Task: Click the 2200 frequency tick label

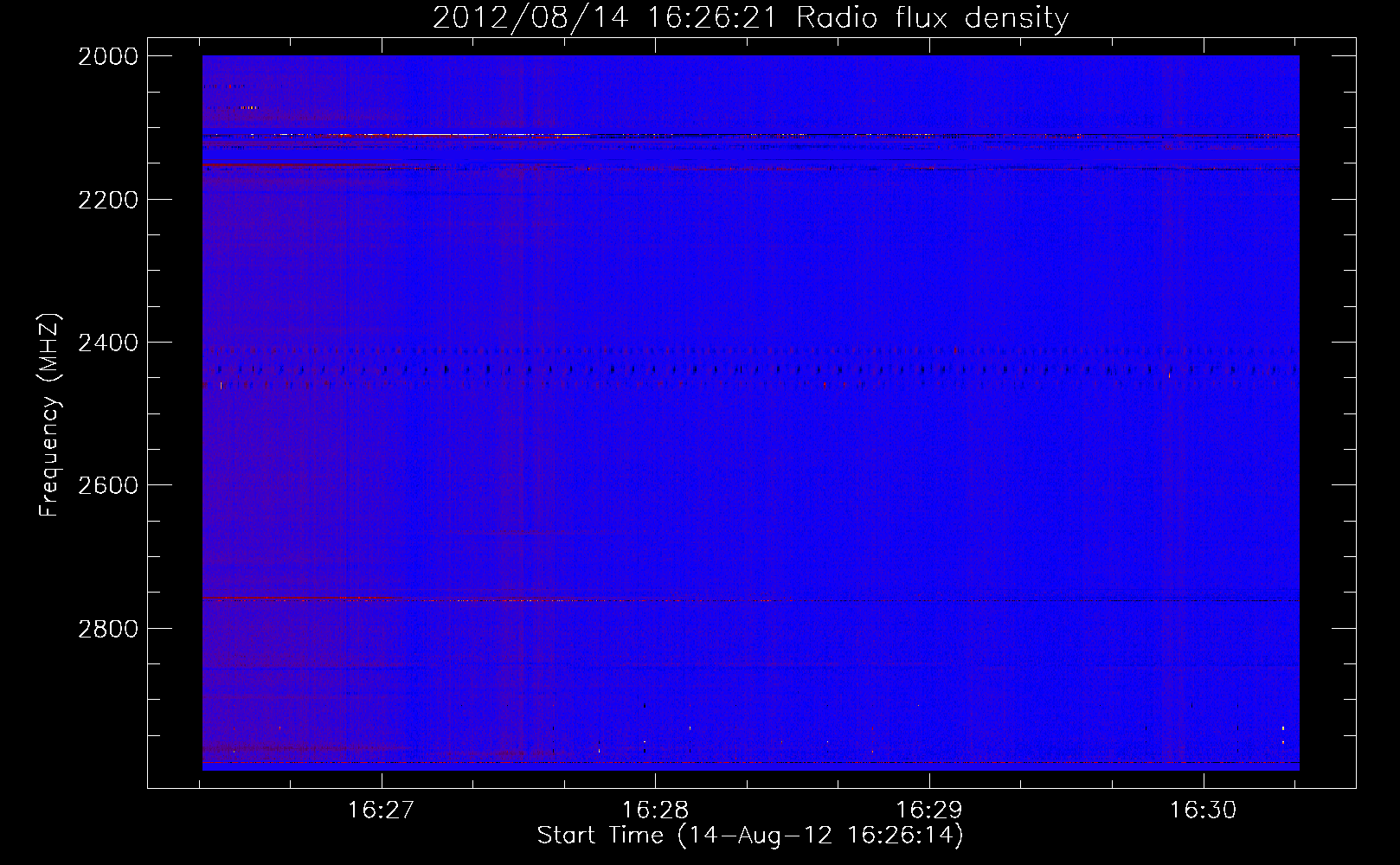Action: 108,200
